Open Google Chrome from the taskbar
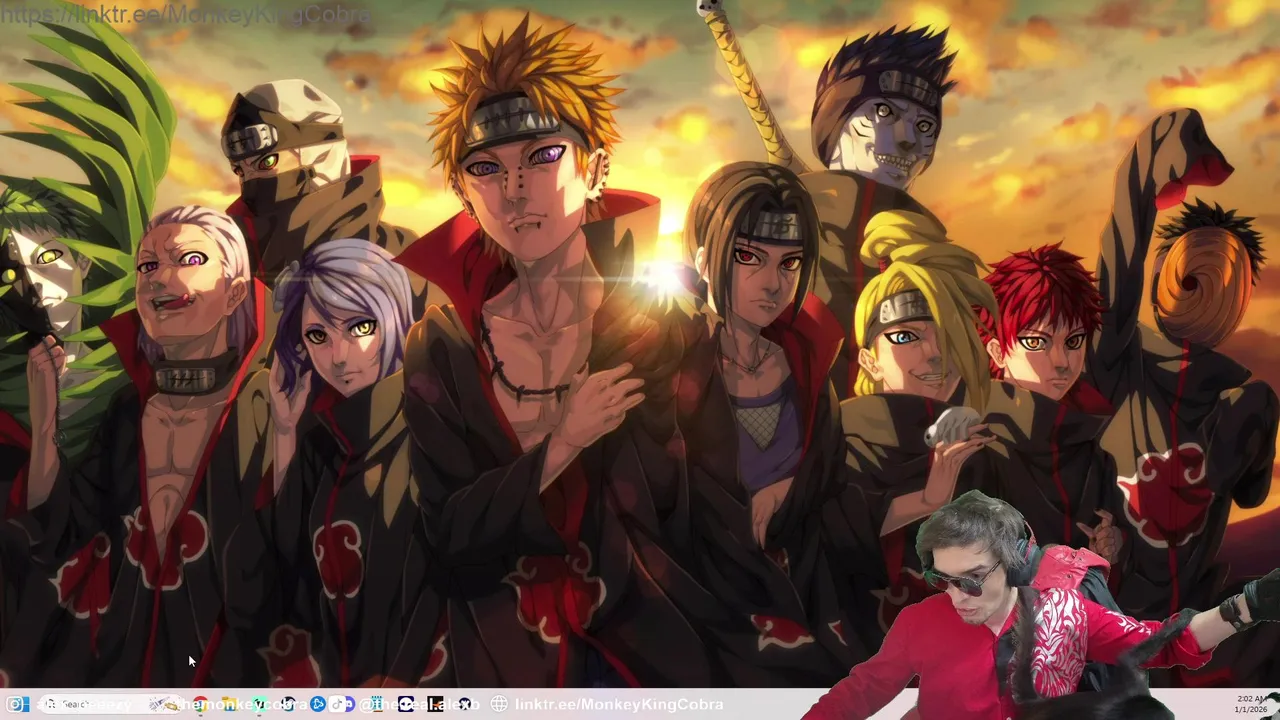Viewport: 1280px width, 720px height. click(201, 704)
